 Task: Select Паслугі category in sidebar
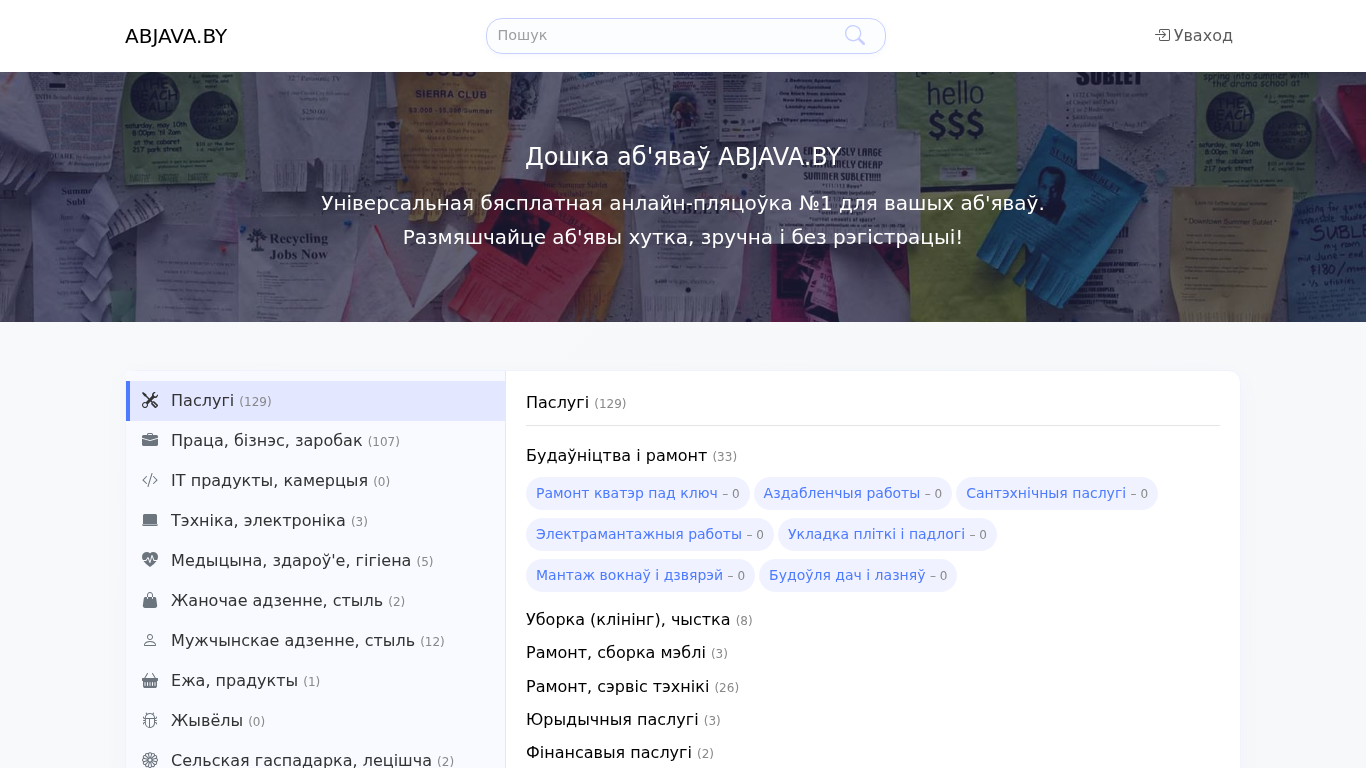pos(315,401)
